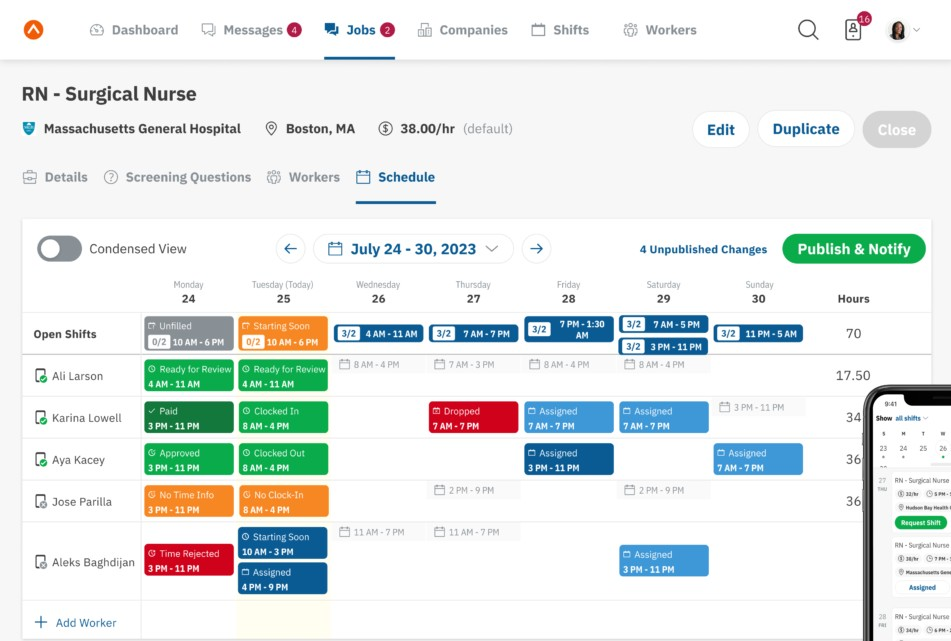
Task: Go to Workers in the top navigation
Action: pyautogui.click(x=660, y=30)
